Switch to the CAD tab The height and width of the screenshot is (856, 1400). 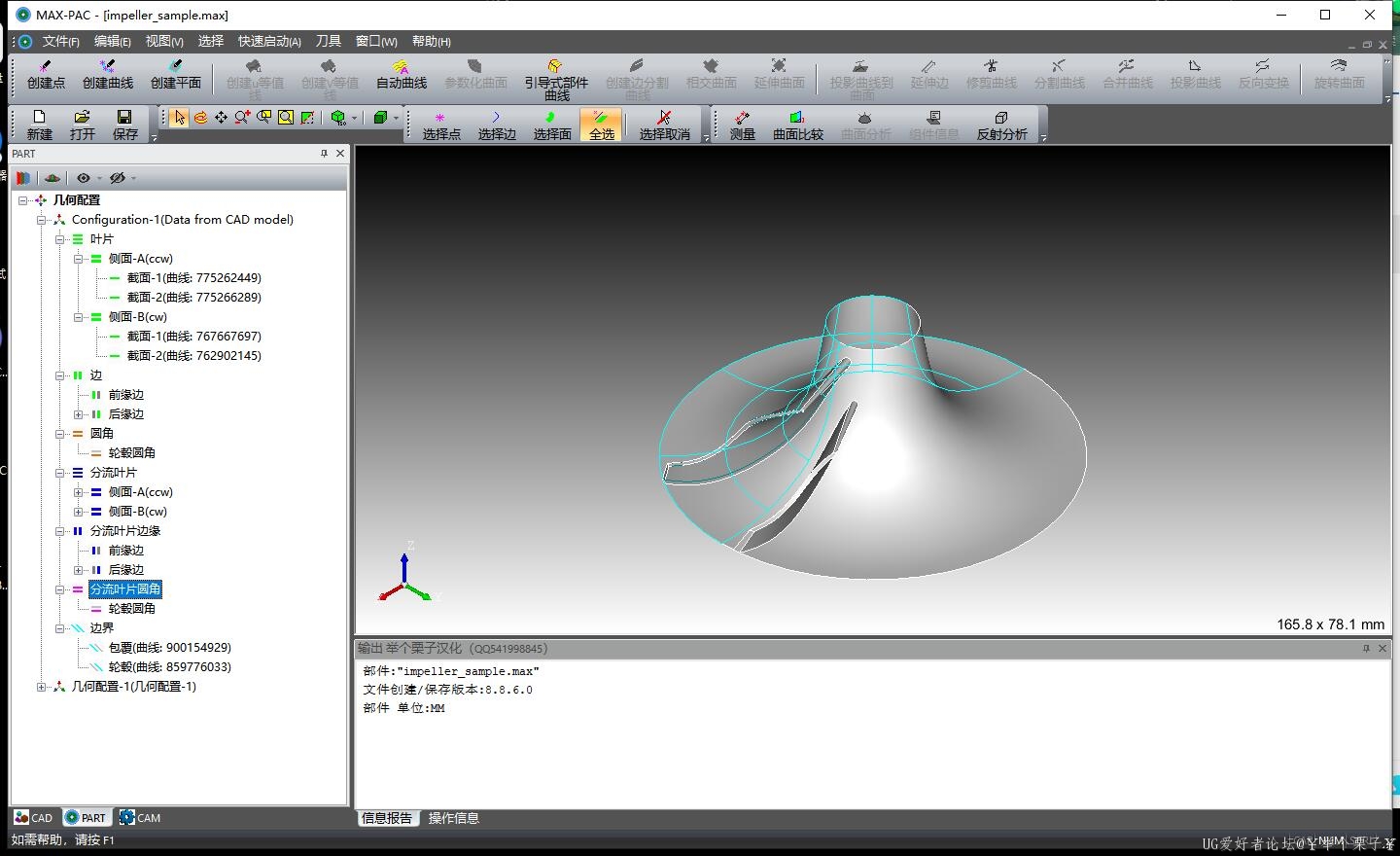coord(34,817)
